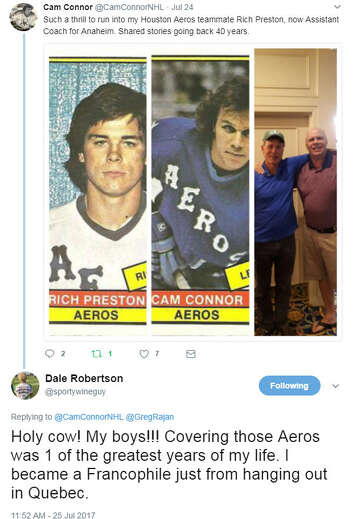This screenshot has width=360, height=519.
Task: Open Cam Connor's profile avatar
Action: [23, 17]
